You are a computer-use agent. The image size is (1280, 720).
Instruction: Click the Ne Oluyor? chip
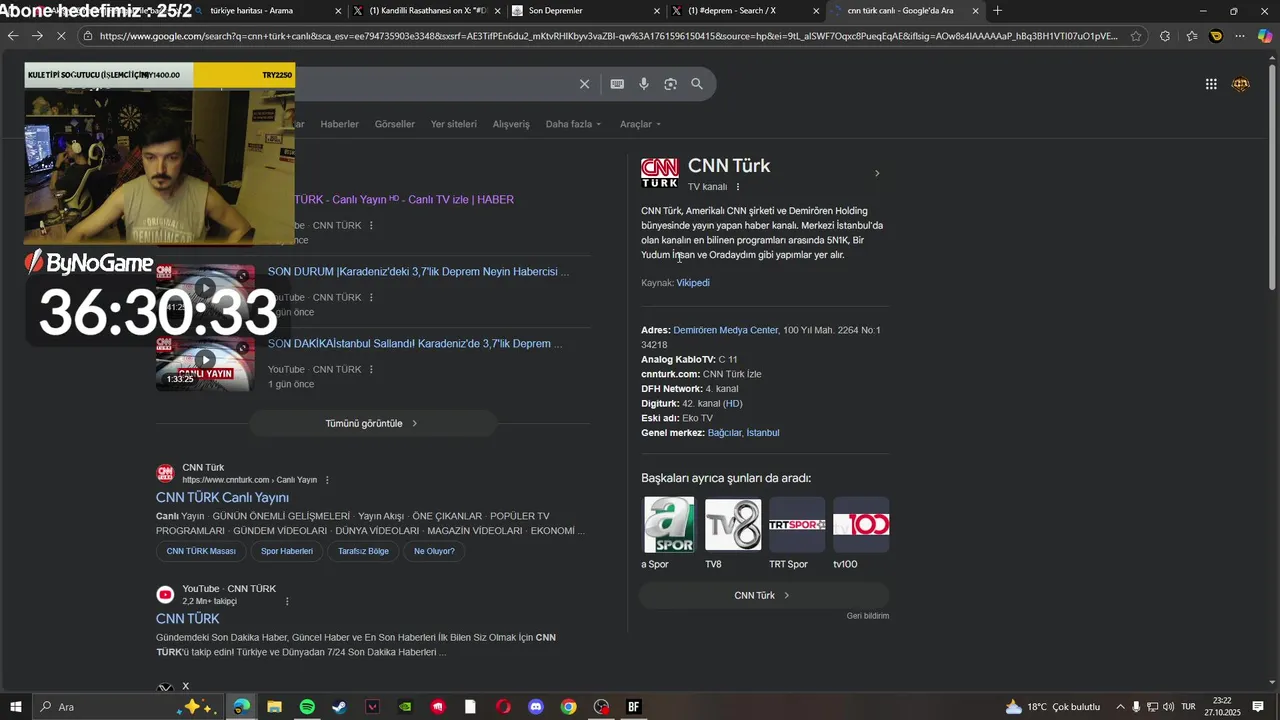434,551
